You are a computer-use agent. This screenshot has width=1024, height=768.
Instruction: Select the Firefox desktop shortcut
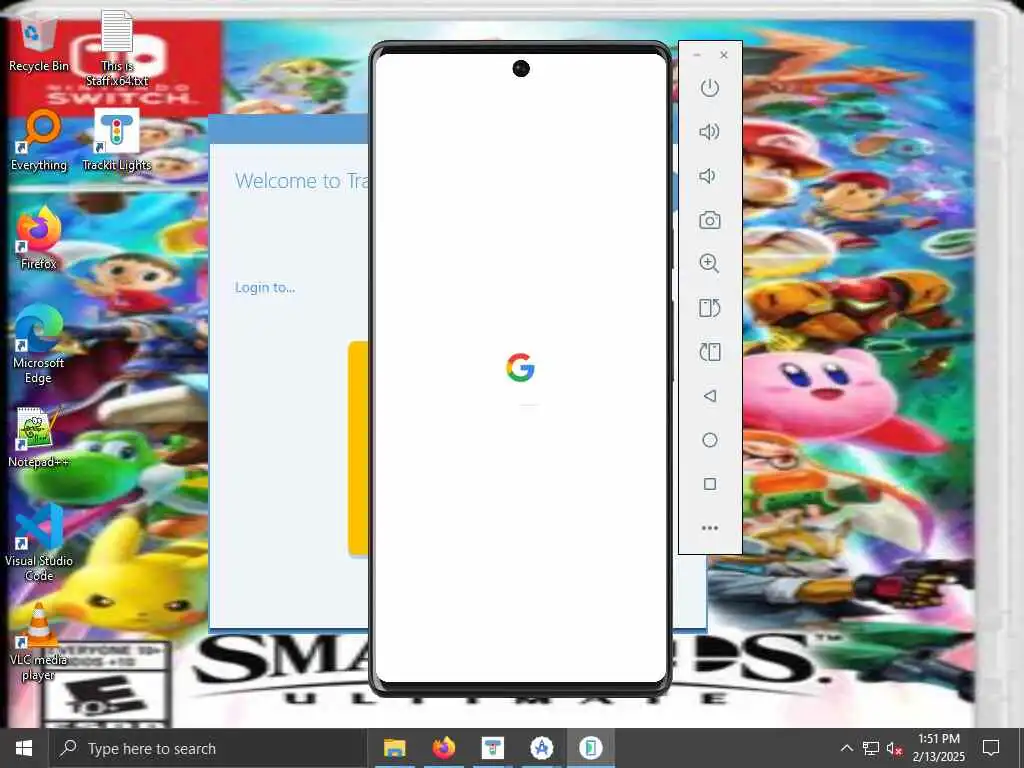(39, 239)
